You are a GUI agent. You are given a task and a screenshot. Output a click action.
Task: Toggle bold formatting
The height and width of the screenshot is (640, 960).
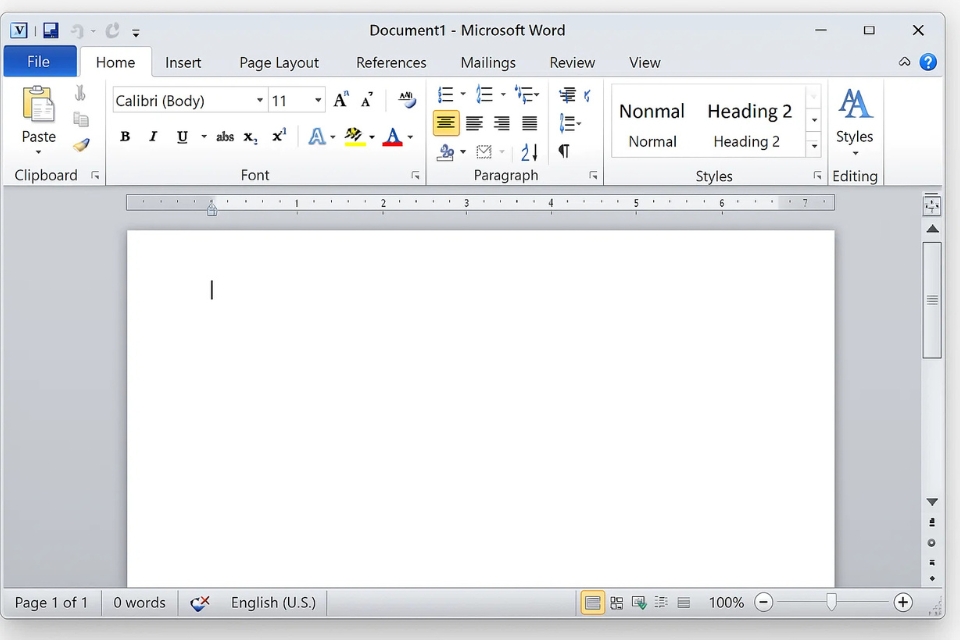tap(124, 136)
